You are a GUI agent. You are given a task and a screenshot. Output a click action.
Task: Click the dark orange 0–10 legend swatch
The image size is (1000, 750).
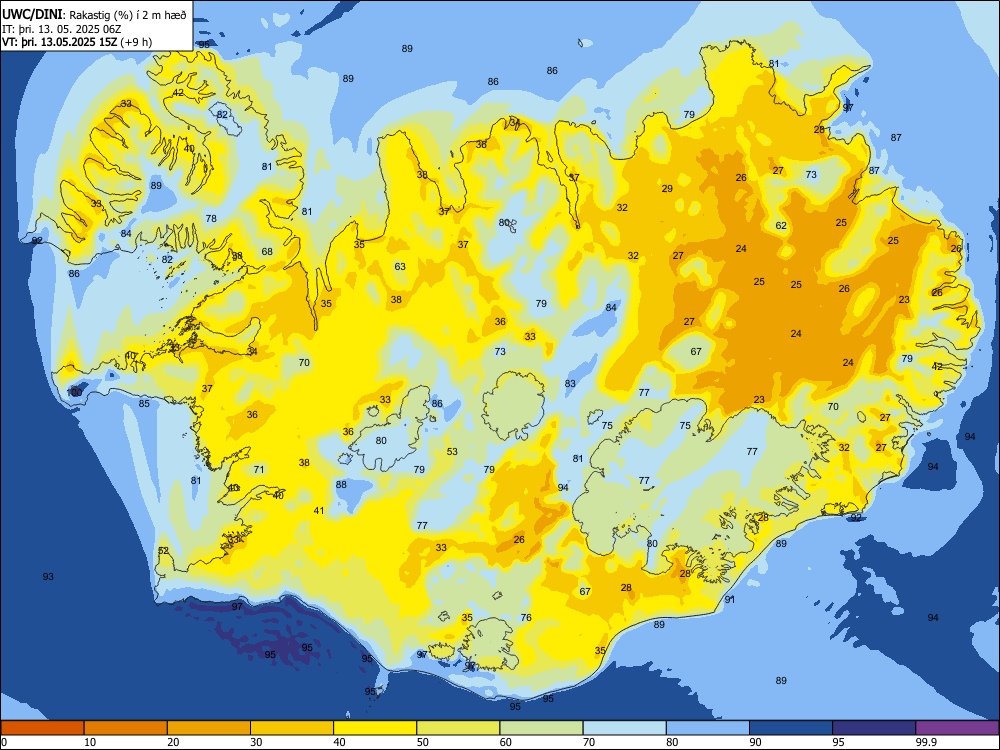[x=42, y=728]
